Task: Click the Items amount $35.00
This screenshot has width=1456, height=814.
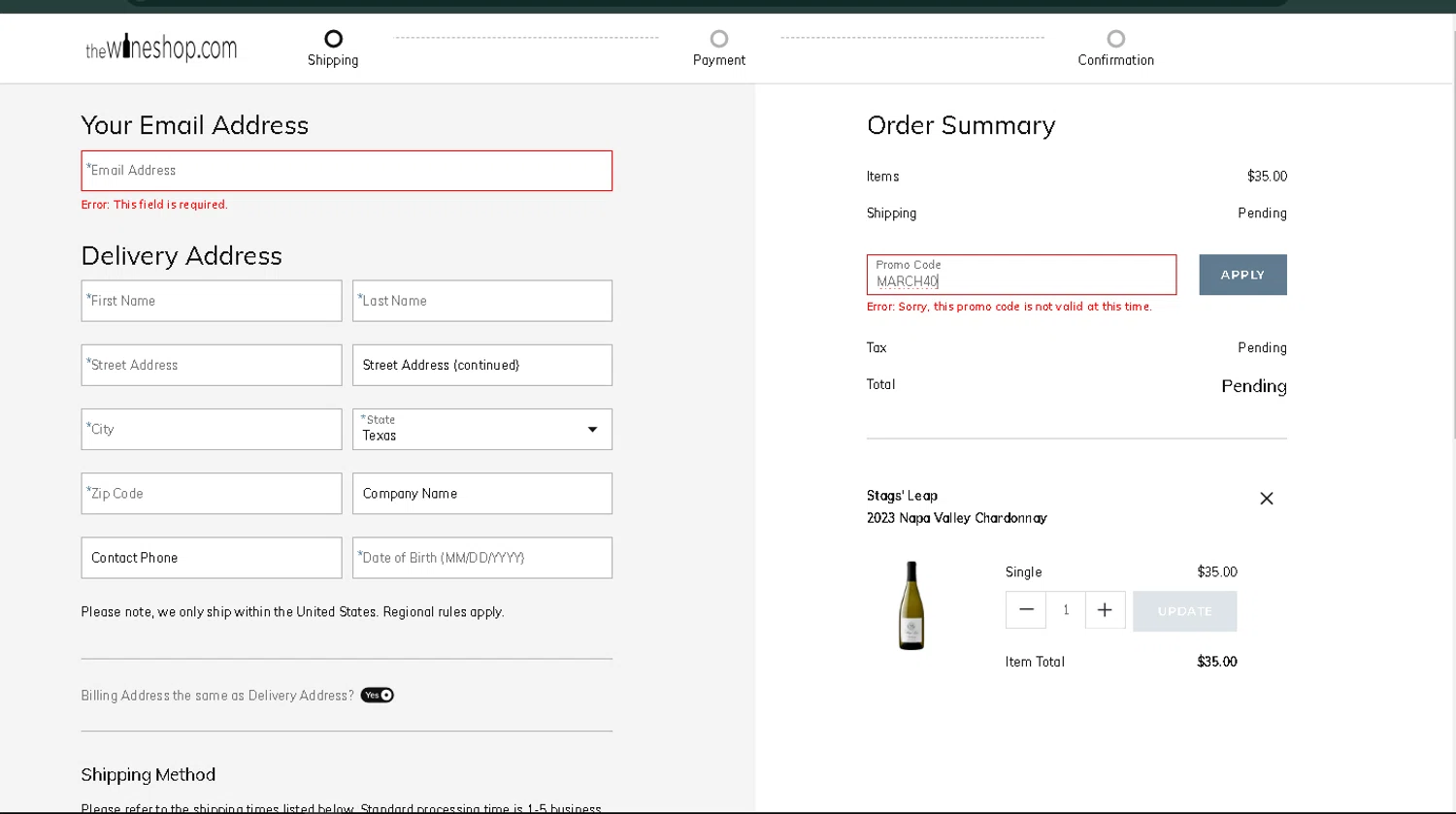Action: (1267, 177)
